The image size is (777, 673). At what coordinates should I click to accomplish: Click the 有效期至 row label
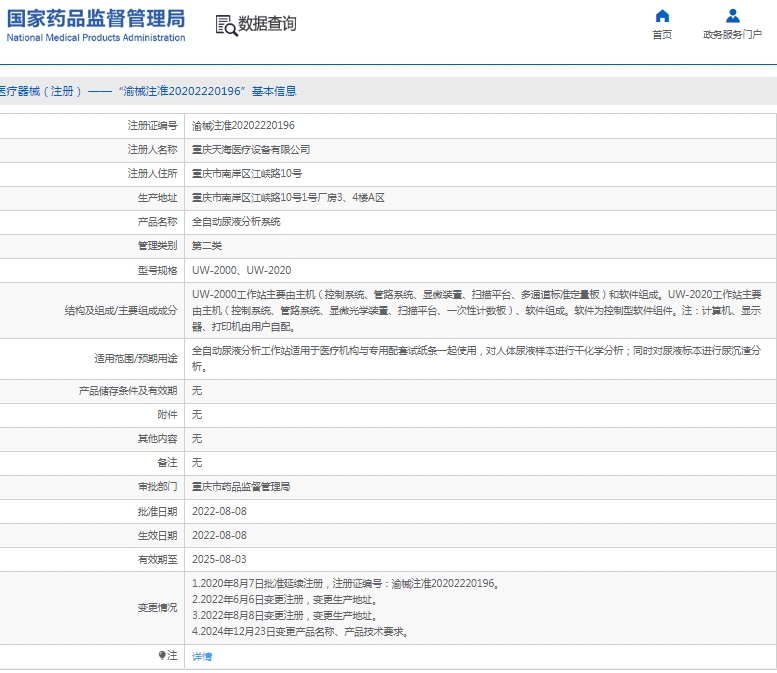(x=158, y=559)
